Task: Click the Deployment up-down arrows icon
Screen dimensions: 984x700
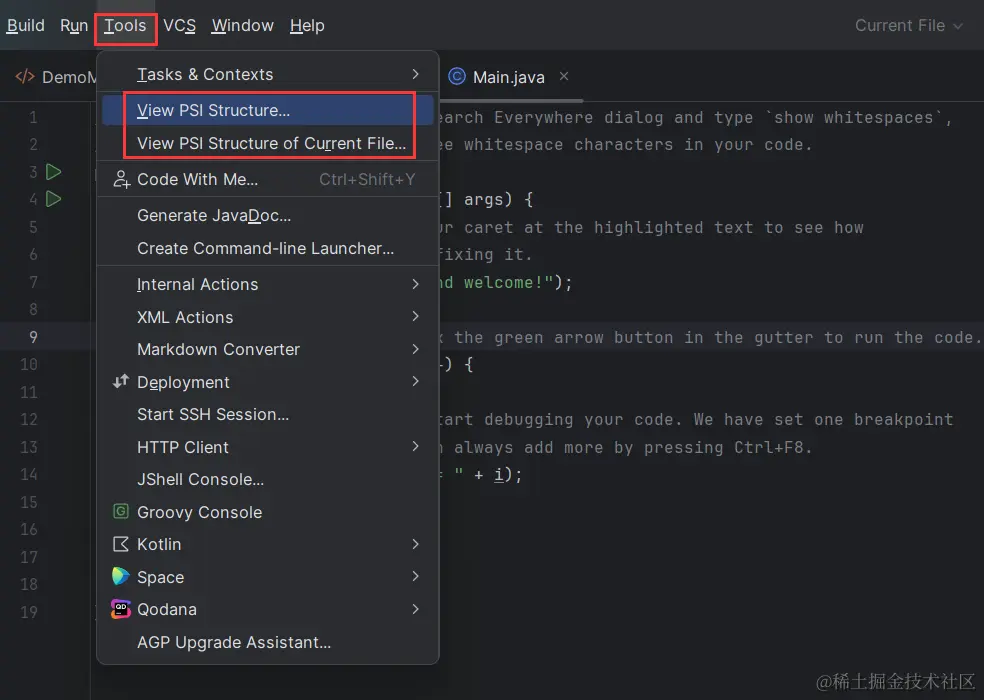Action: click(x=120, y=381)
